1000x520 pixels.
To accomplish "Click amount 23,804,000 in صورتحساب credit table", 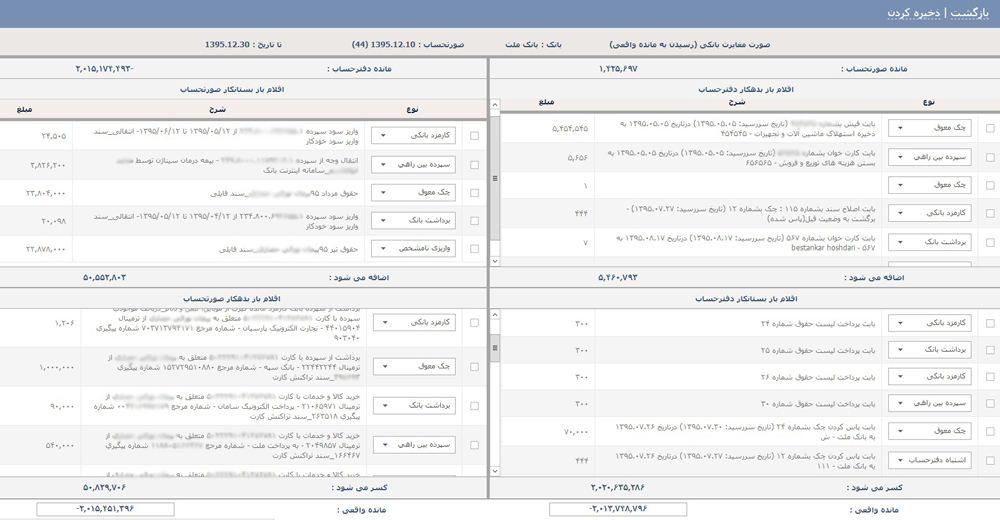I will coord(45,193).
